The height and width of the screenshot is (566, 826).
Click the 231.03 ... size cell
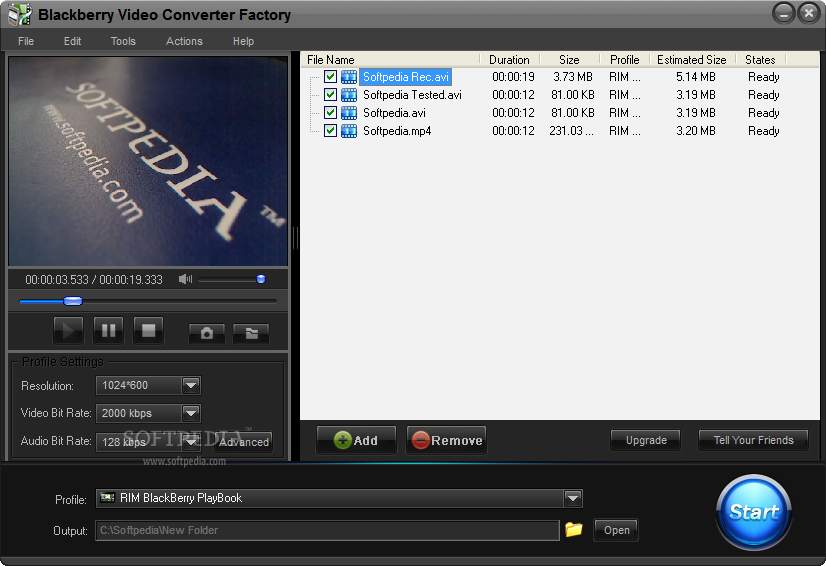572,131
